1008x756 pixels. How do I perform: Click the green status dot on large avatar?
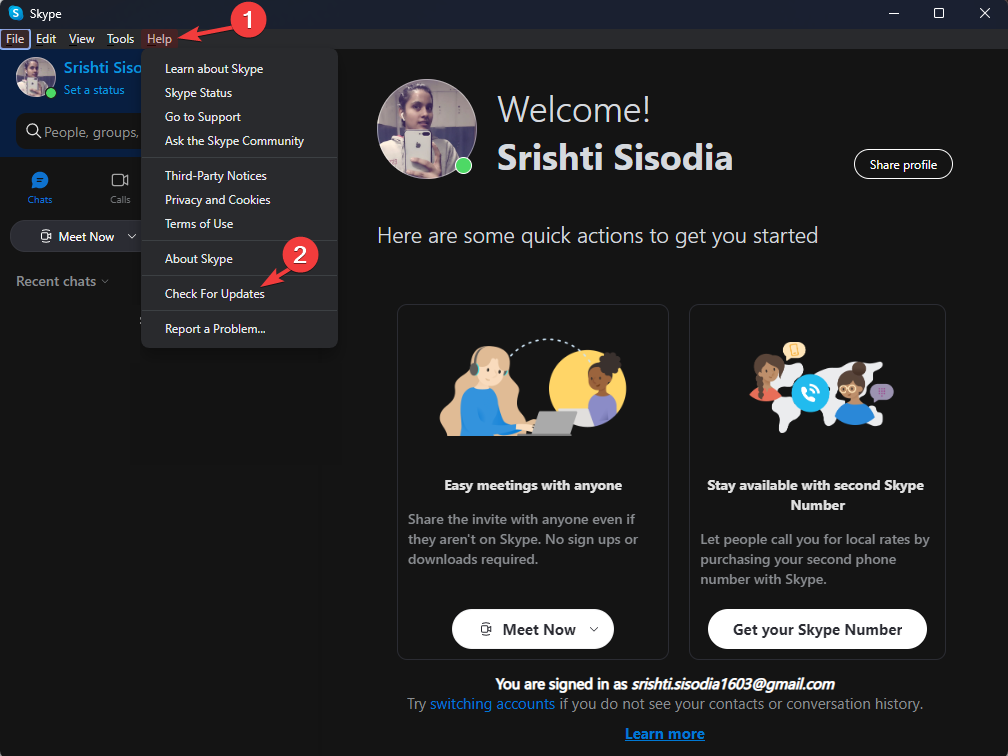pyautogui.click(x=464, y=166)
